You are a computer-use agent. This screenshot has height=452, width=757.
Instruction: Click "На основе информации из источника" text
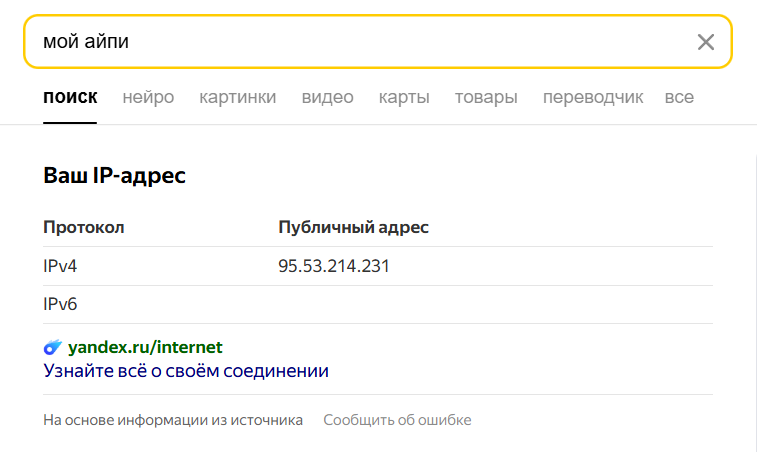(x=173, y=420)
